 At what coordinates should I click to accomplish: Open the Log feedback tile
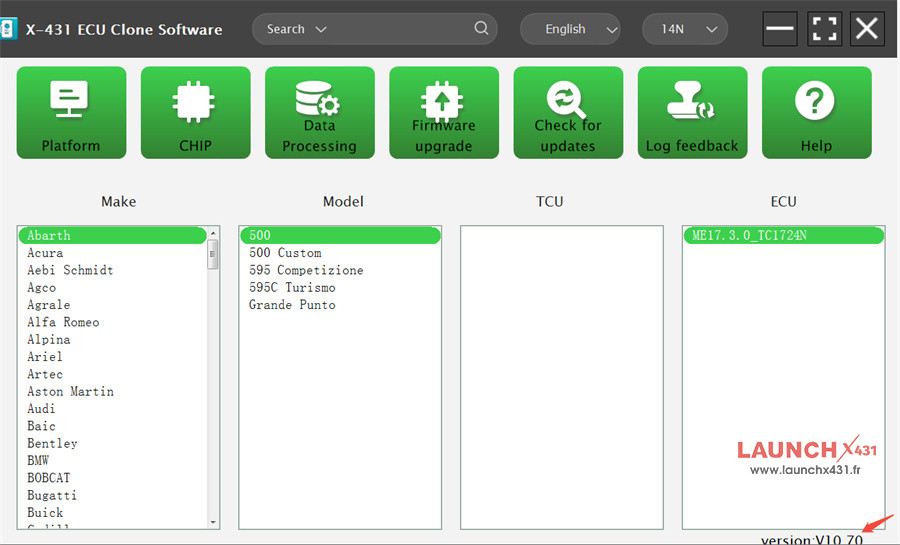click(x=692, y=112)
